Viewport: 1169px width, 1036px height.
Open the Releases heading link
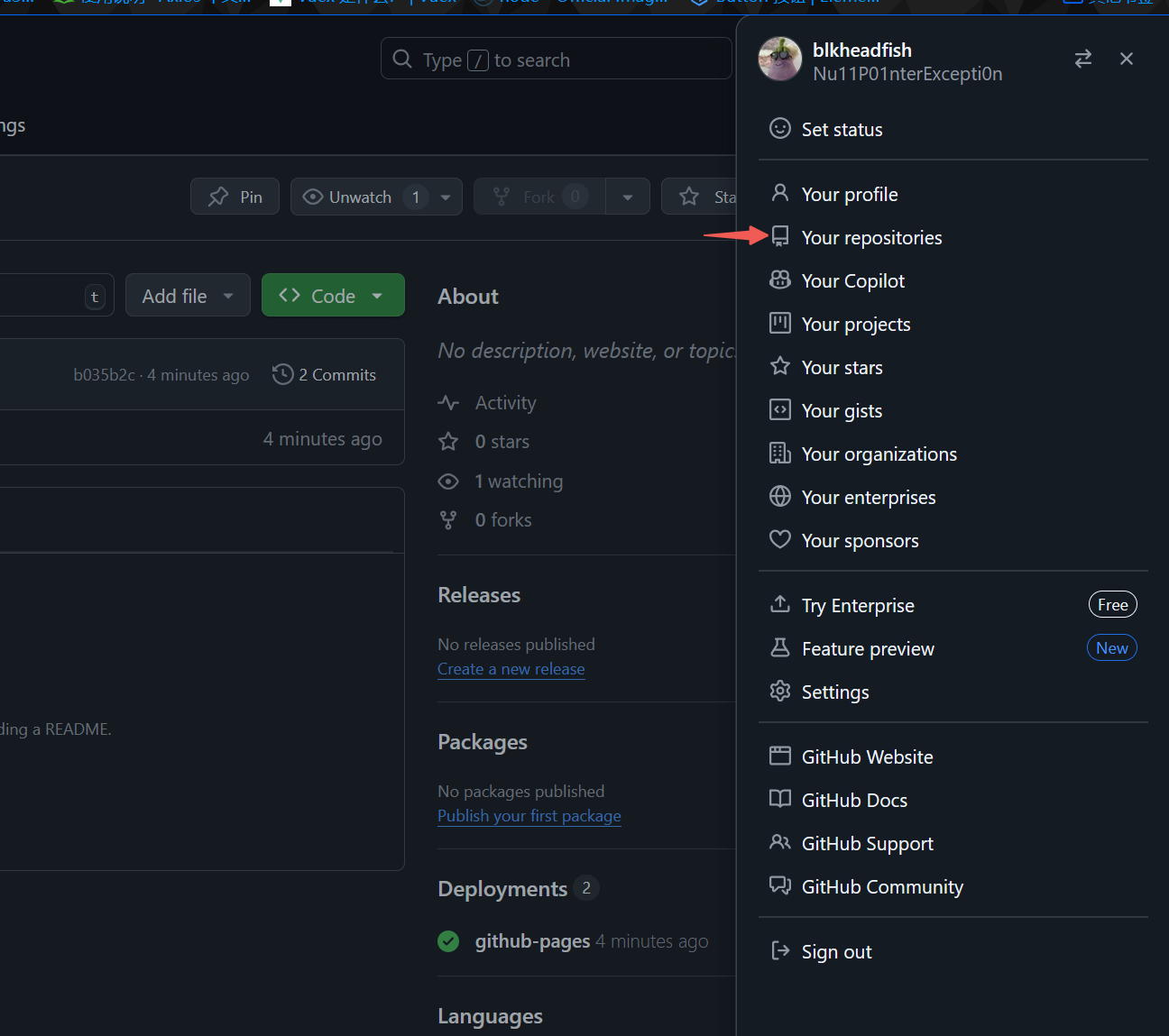[479, 595]
